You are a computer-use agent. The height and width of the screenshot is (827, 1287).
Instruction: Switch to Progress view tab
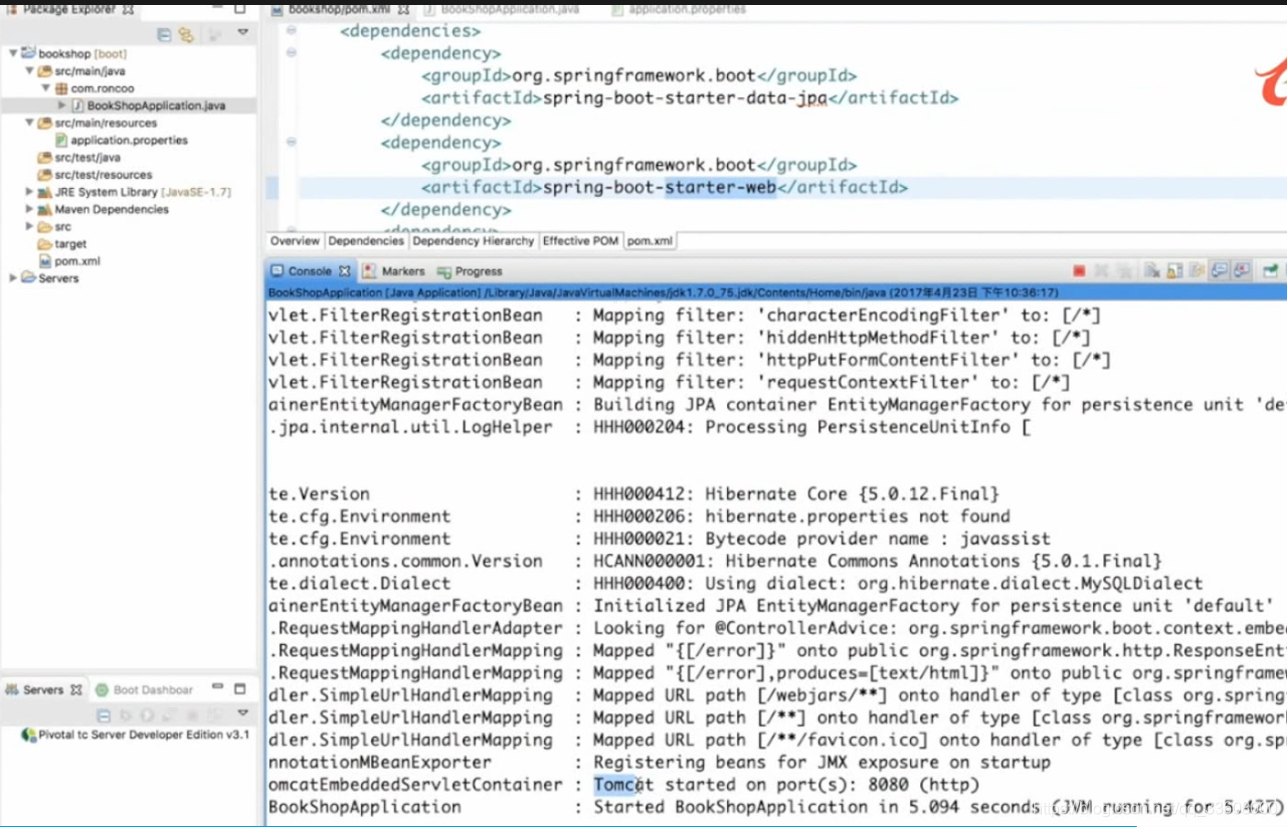tap(469, 271)
